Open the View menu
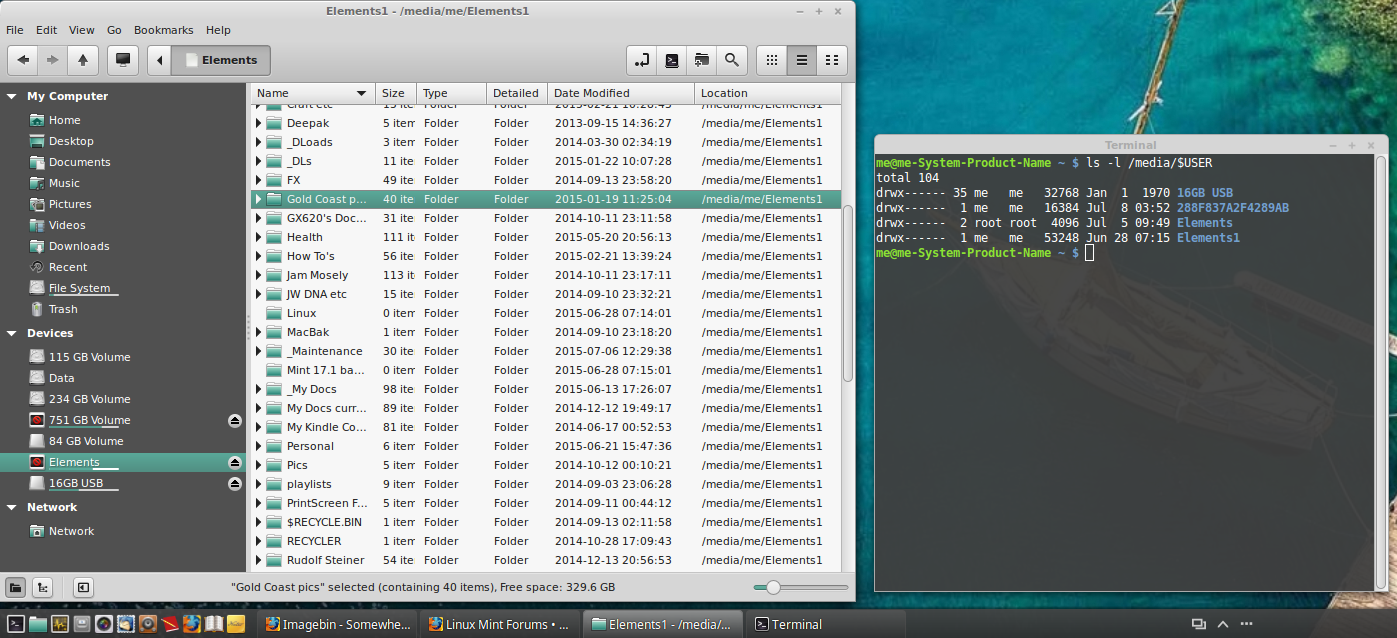Screen dimensions: 1397x638 (82, 30)
